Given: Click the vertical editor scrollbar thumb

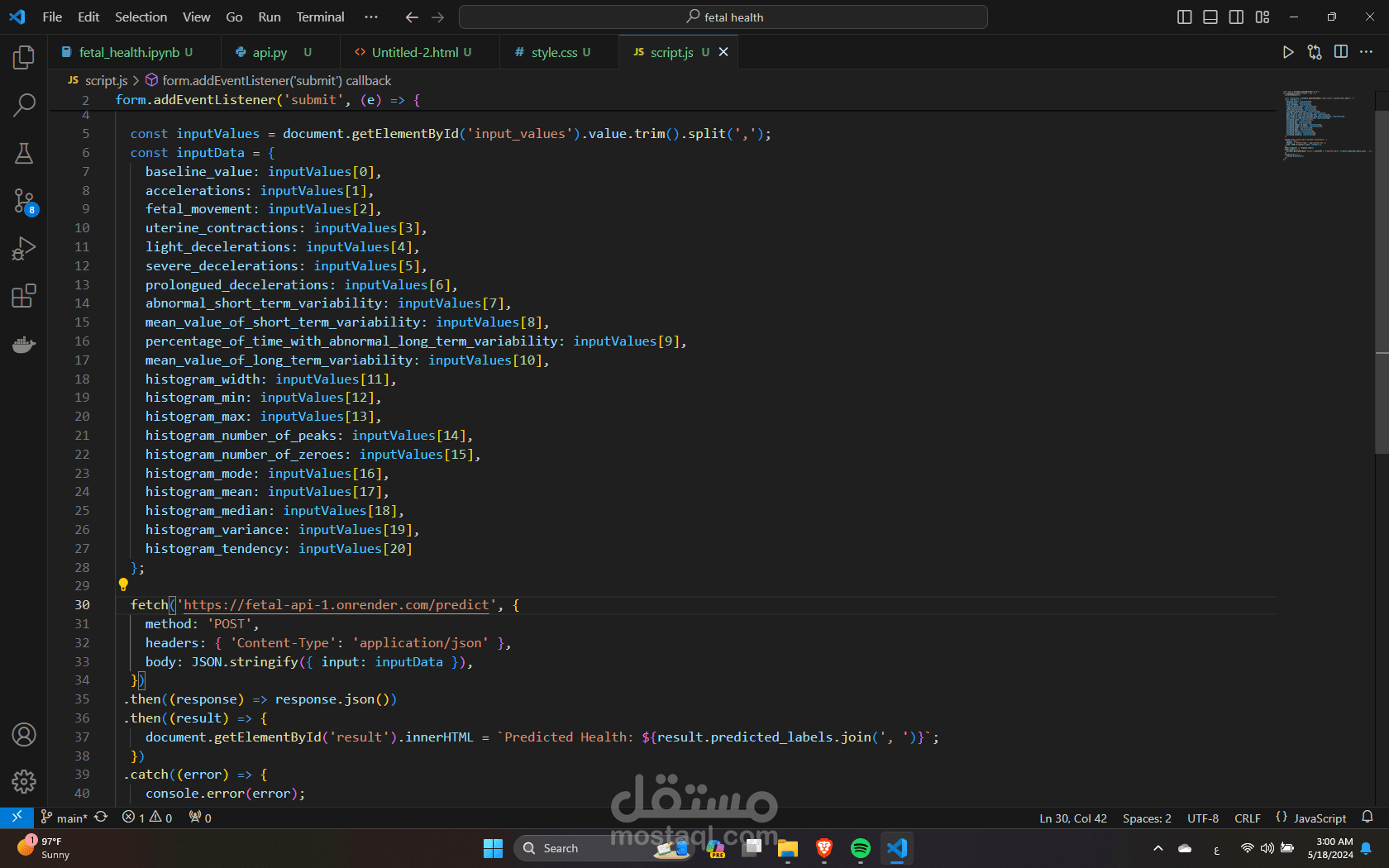Looking at the screenshot, I should 1382,281.
